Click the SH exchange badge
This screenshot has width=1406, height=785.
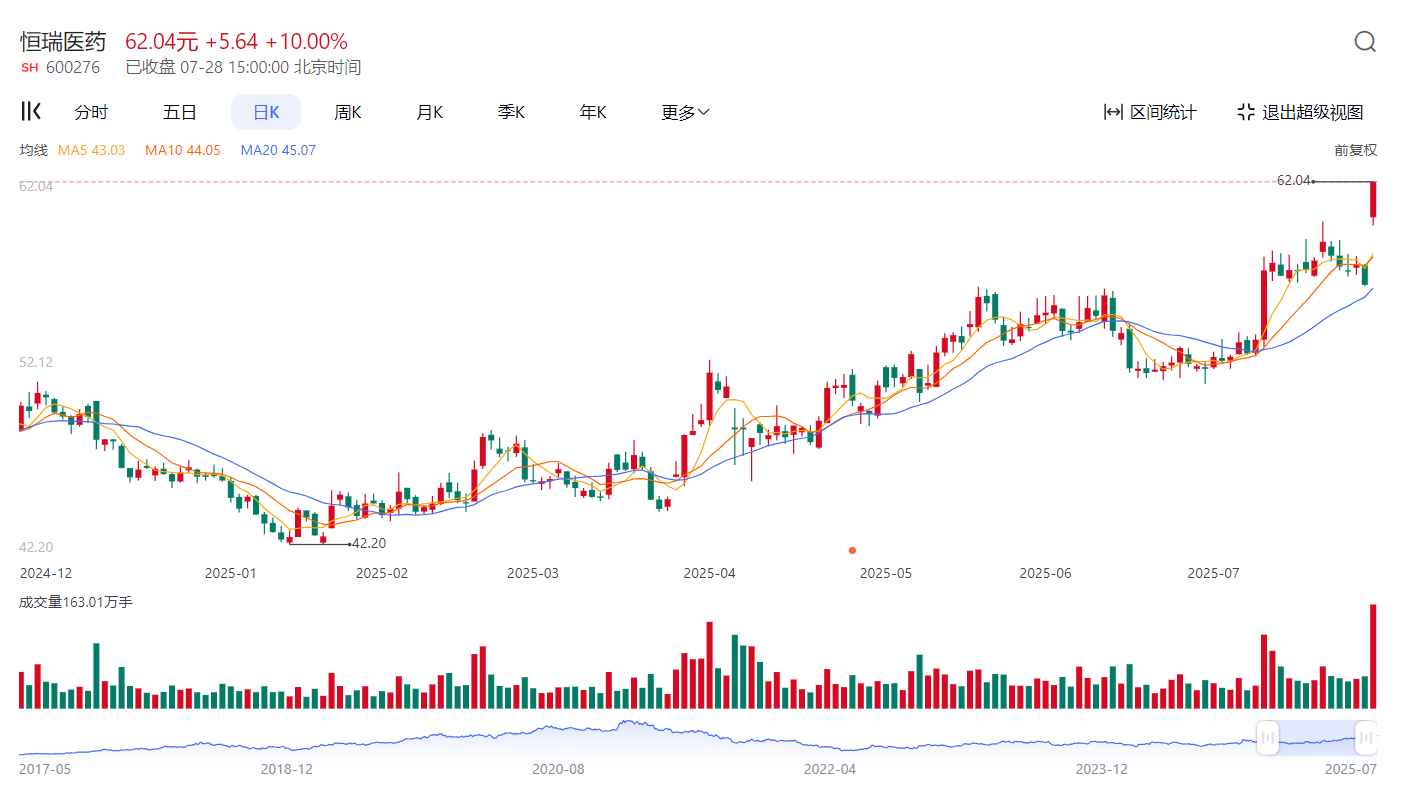point(29,68)
